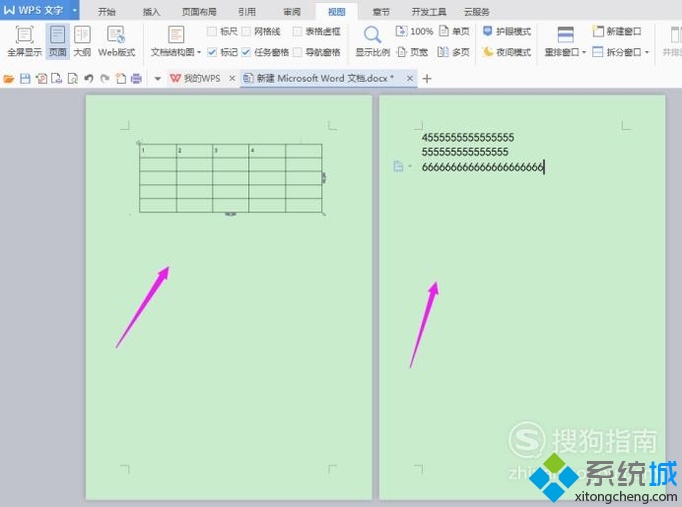Check the Navigation pane (导航窗格) checkbox

tap(297, 52)
